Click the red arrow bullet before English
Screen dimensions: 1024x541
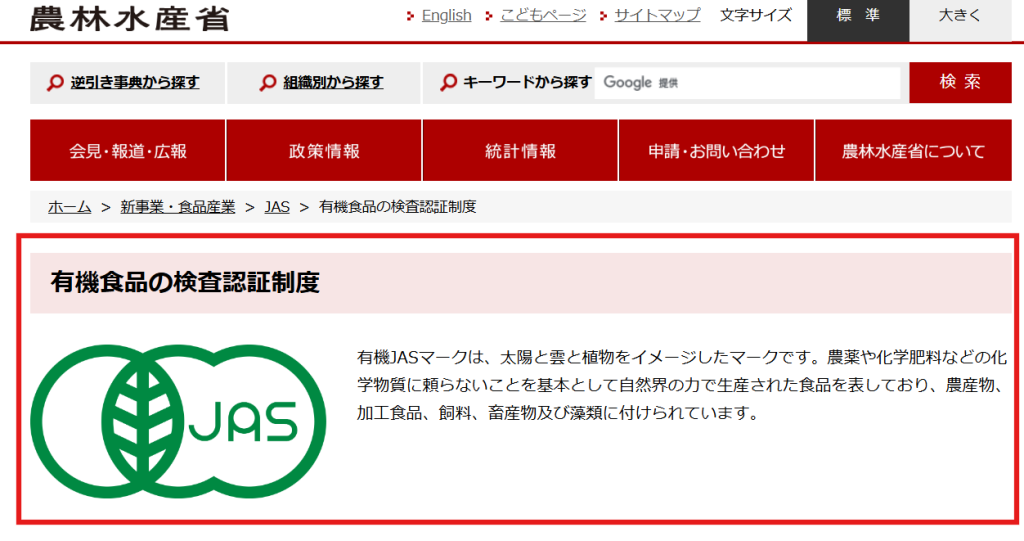coord(410,16)
